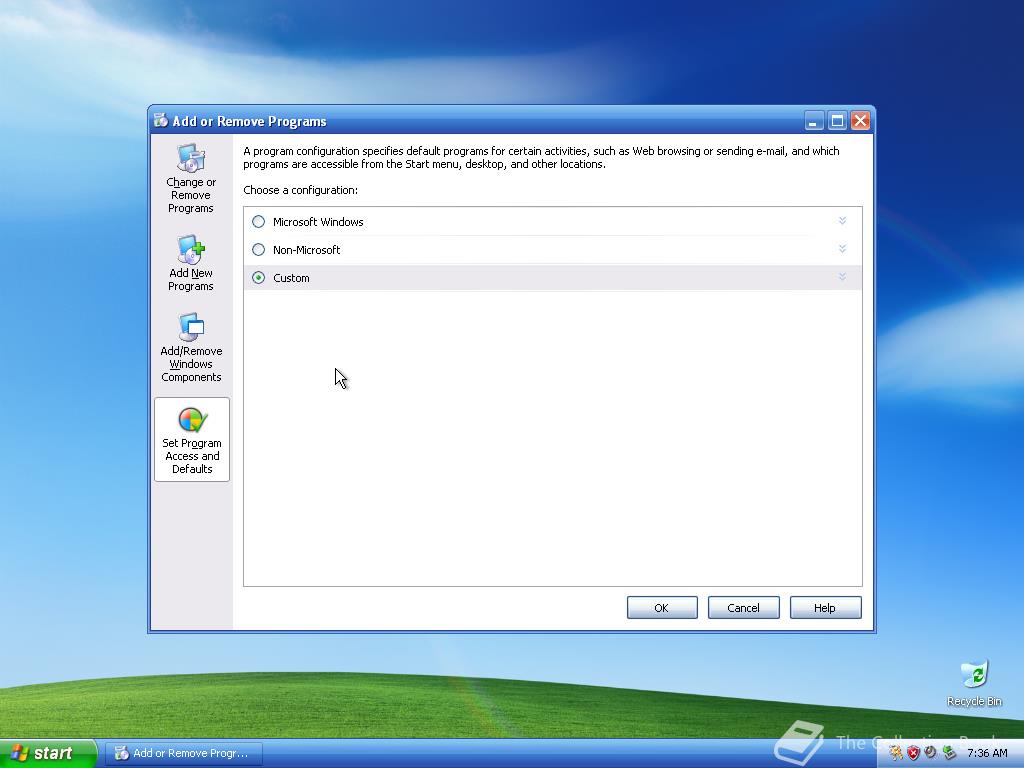The height and width of the screenshot is (768, 1024).
Task: Open the Recycle Bin desktop icon
Action: pos(974,684)
